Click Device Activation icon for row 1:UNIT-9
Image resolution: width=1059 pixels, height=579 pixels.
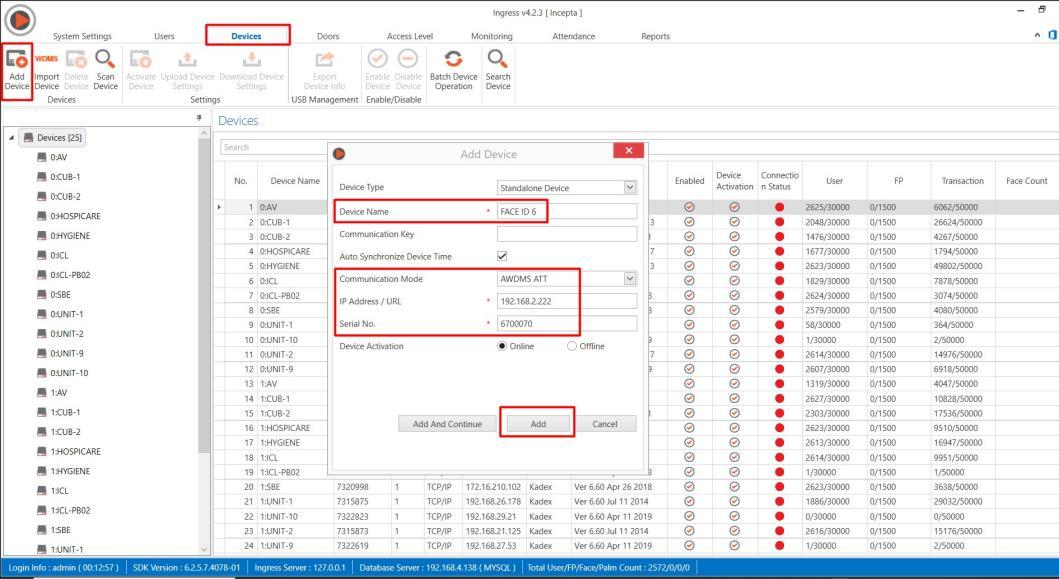[x=734, y=546]
